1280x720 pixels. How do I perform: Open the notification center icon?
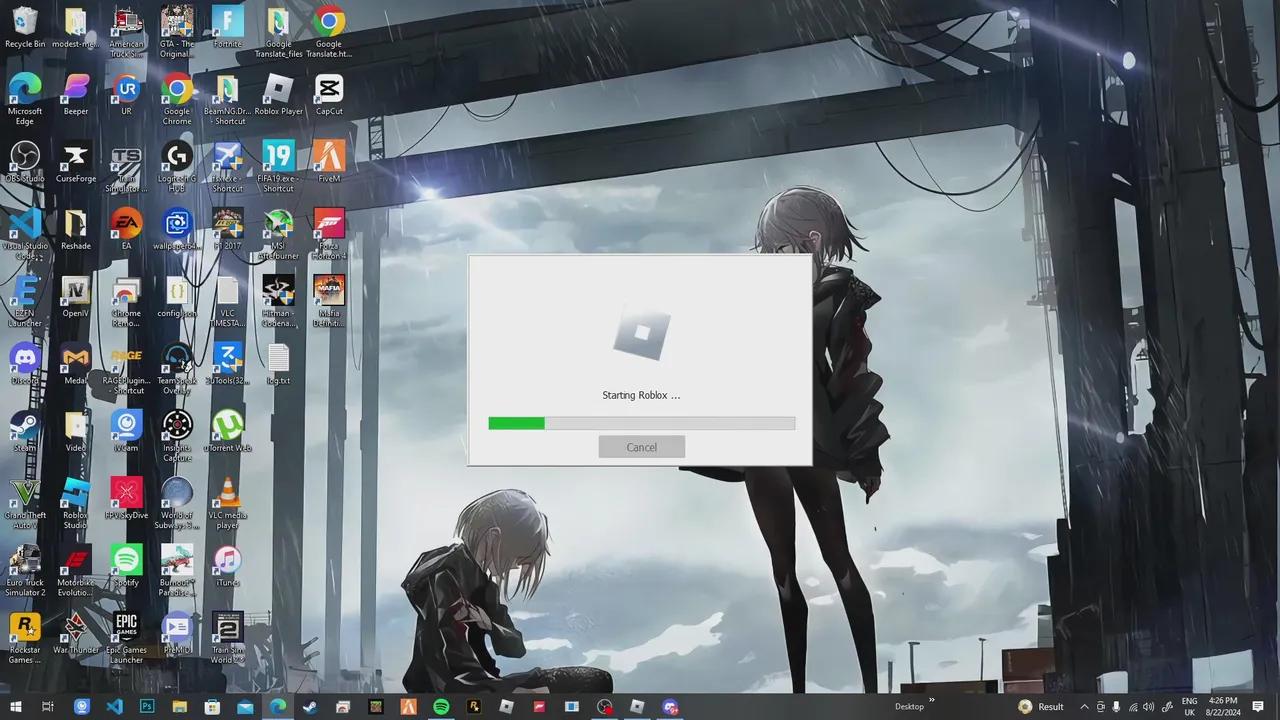coord(1258,707)
